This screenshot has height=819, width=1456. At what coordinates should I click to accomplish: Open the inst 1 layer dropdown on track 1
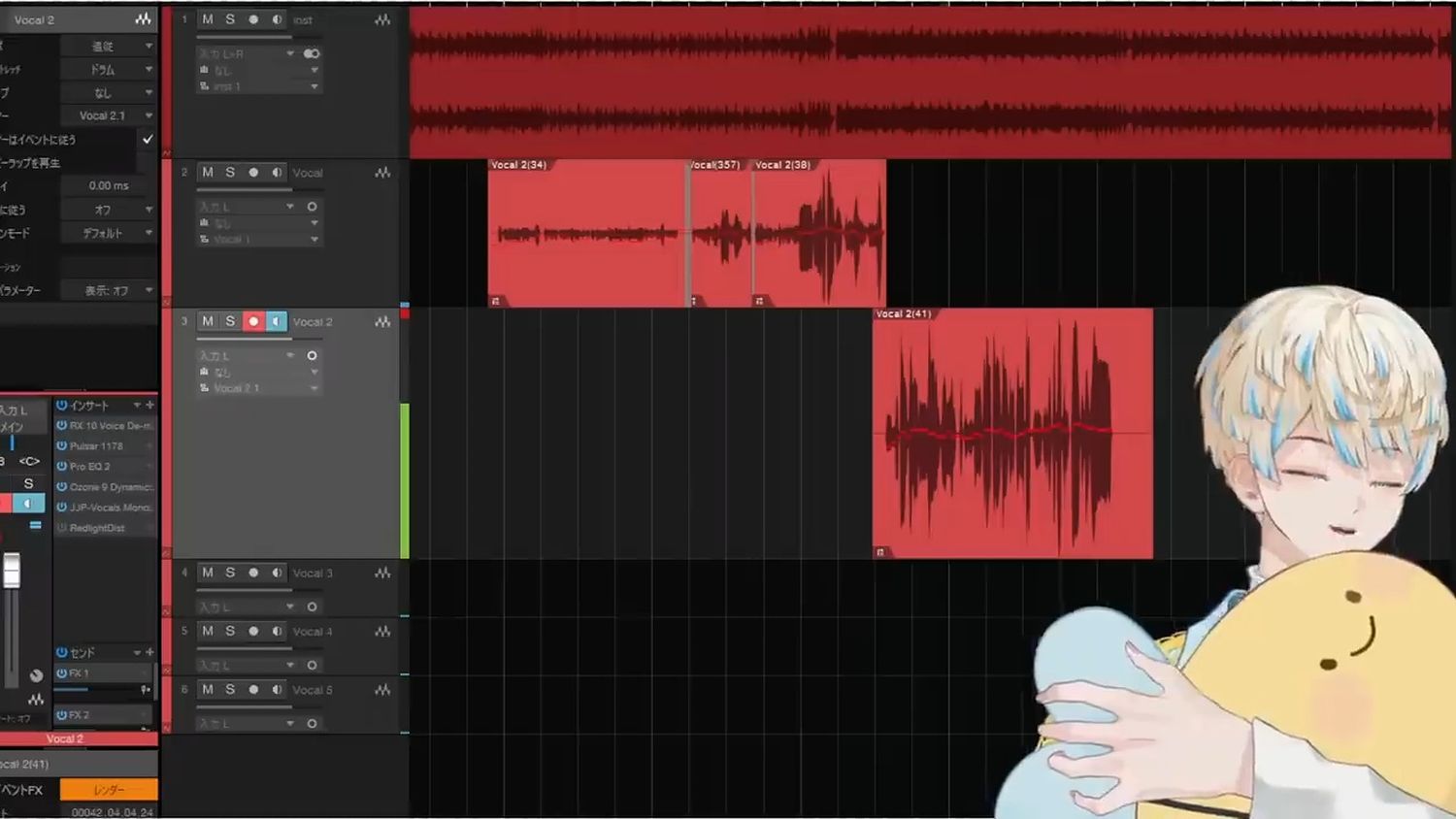click(x=259, y=86)
